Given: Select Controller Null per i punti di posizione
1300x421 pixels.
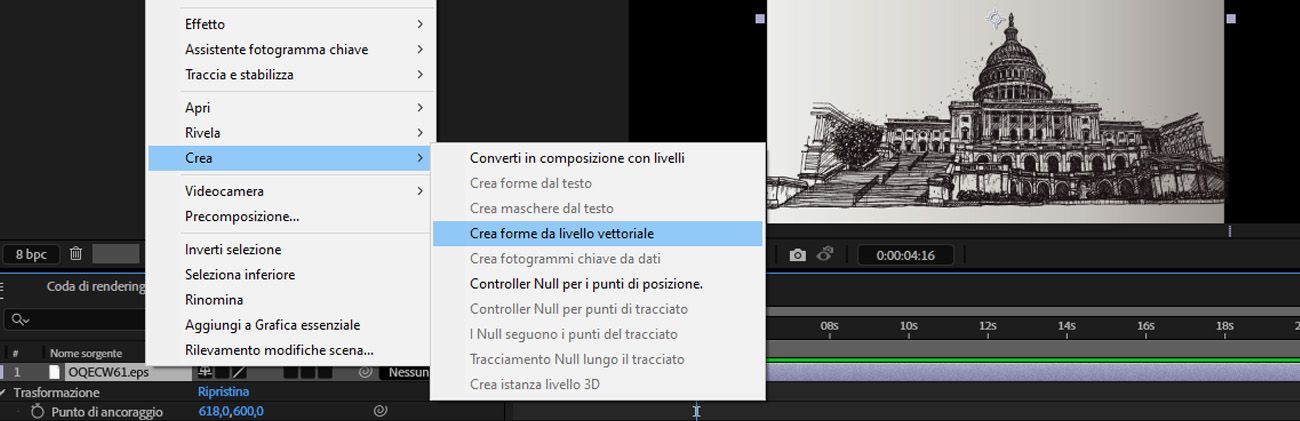Looking at the screenshot, I should click(x=598, y=284).
